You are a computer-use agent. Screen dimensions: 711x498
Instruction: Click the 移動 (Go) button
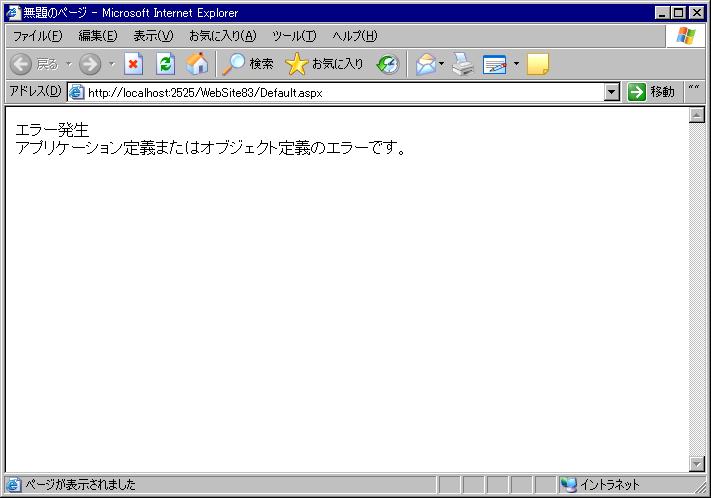(x=652, y=92)
